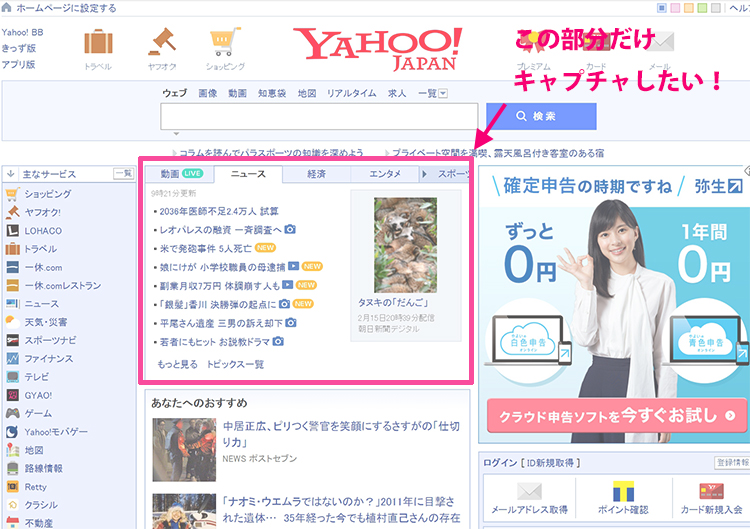Choose the pink color theme swatch
750x529 pixels.
click(x=675, y=8)
